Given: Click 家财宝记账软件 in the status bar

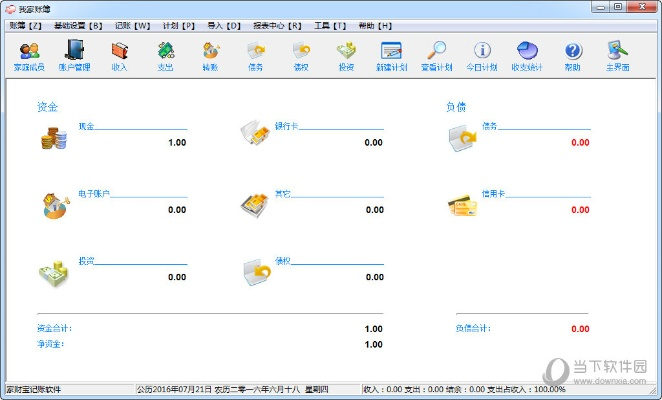Looking at the screenshot, I should (x=34, y=389).
